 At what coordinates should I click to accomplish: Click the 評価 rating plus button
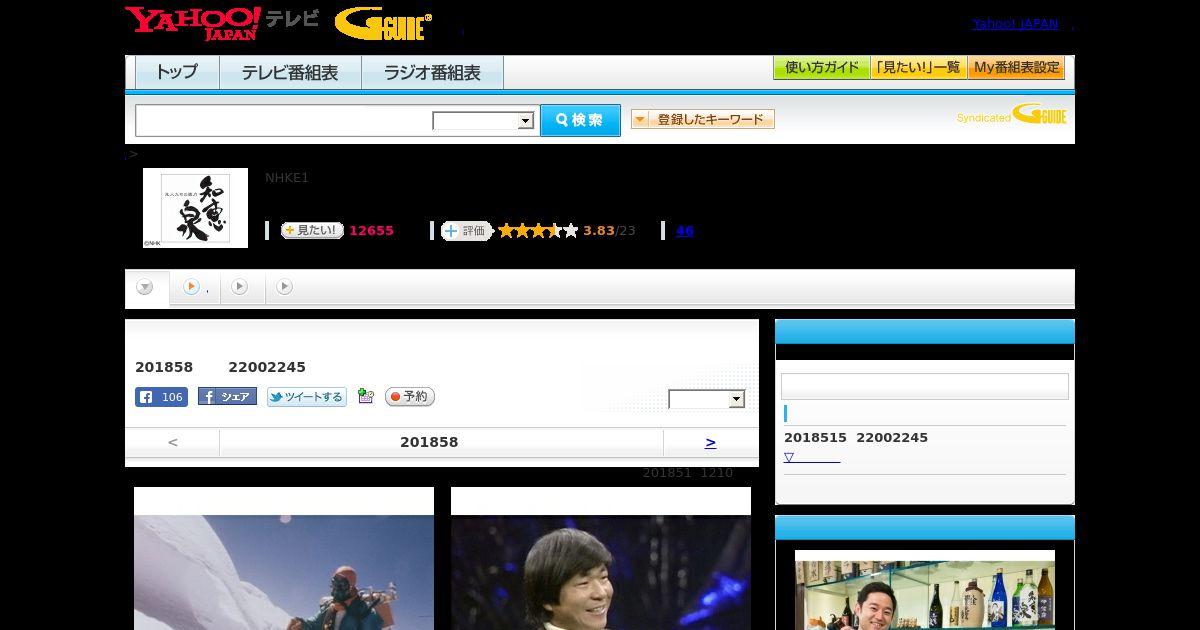pos(467,231)
